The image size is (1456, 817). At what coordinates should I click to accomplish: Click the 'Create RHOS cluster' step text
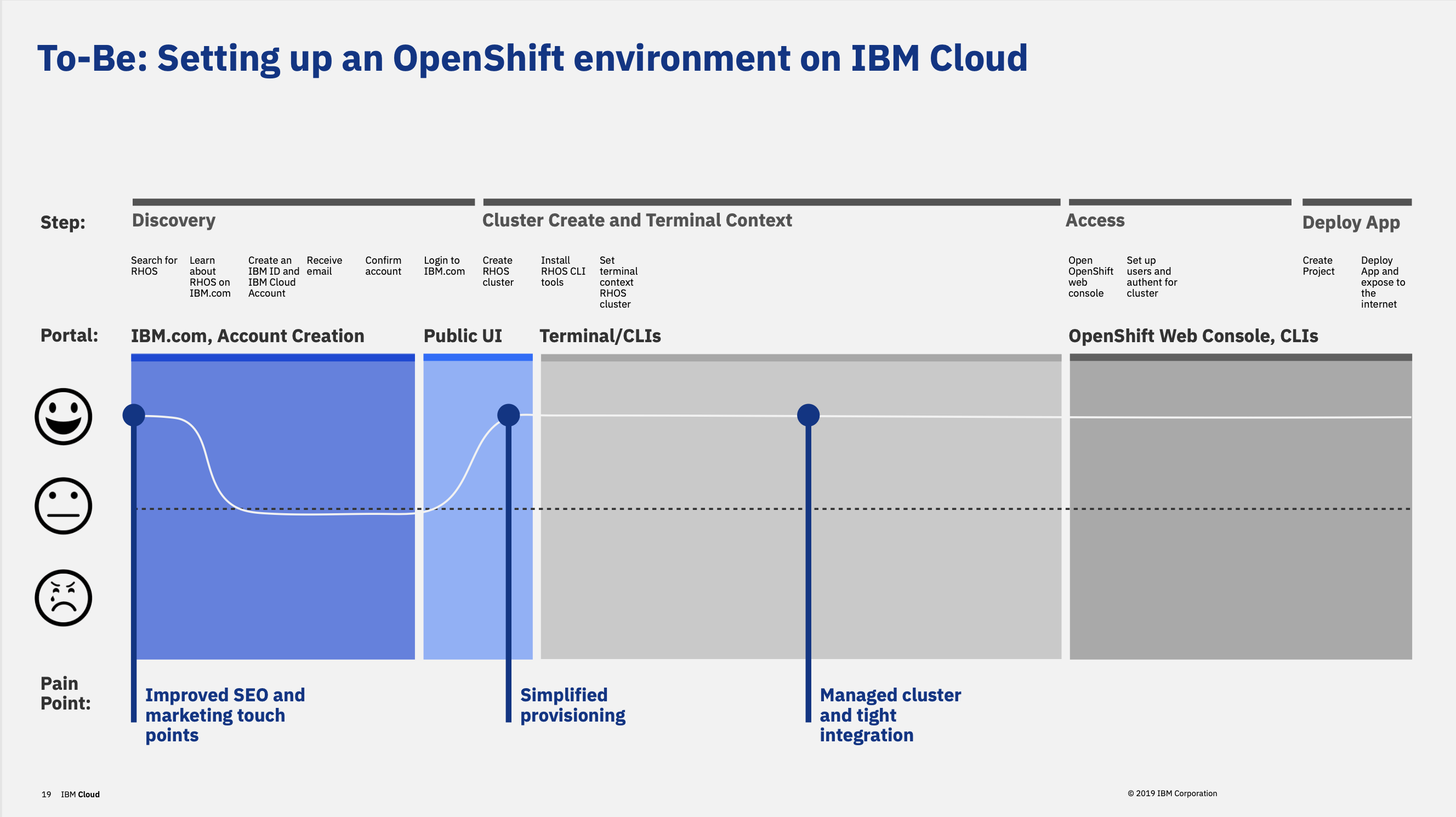pos(498,271)
